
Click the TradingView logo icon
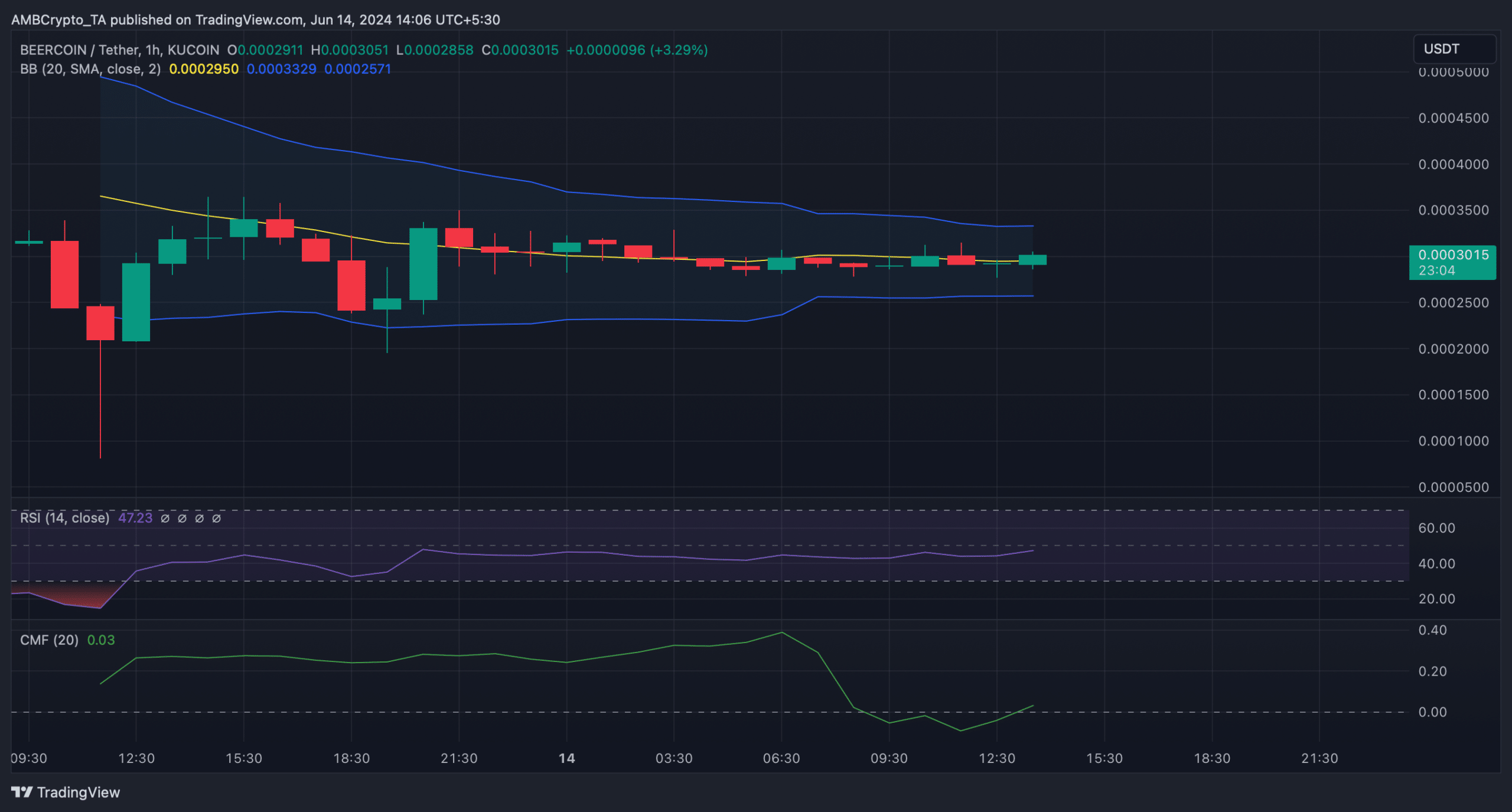point(22,792)
